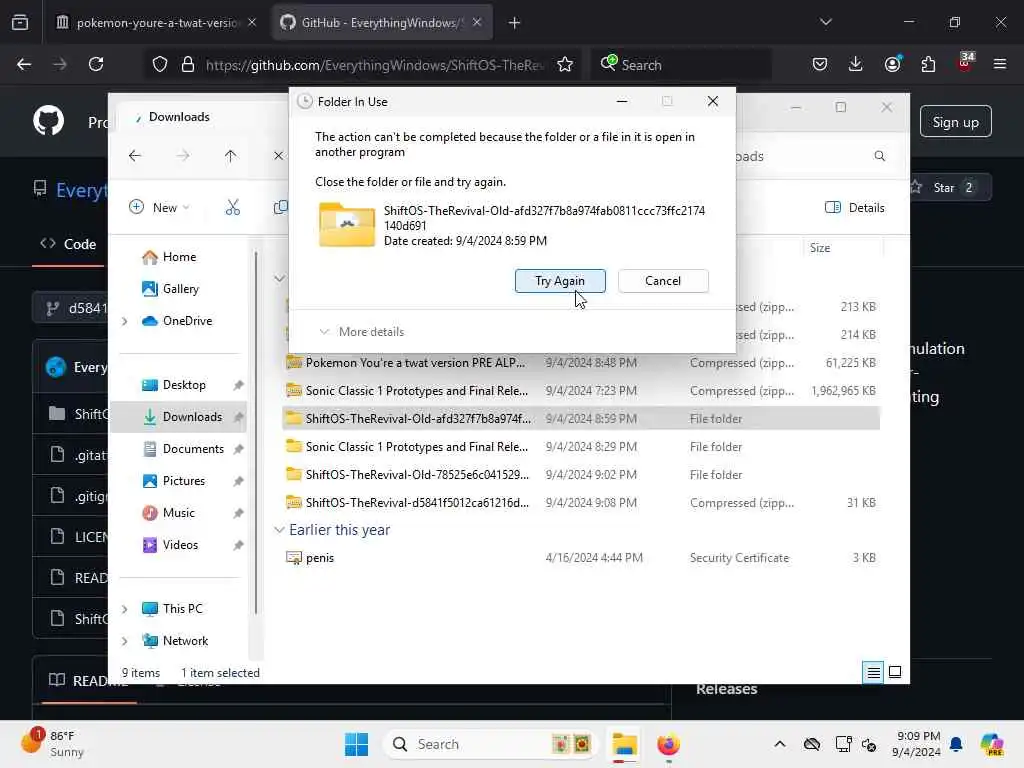Open Firefox downloads panel
This screenshot has width=1024, height=768.
pyautogui.click(x=856, y=64)
